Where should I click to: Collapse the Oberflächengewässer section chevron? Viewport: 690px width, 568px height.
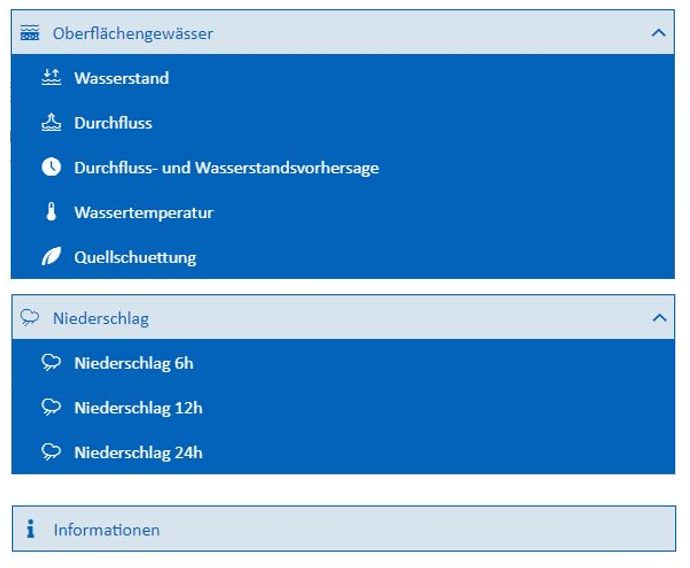658,33
